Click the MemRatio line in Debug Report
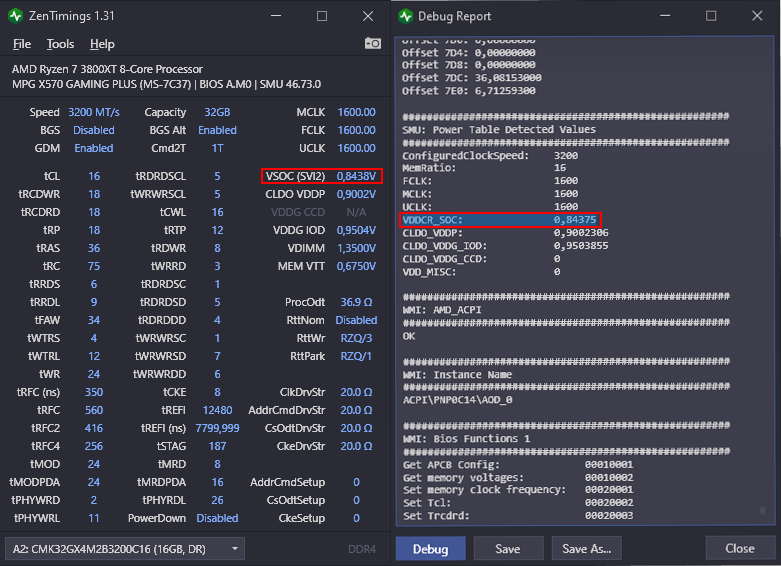Viewport: 781px width, 566px height. pos(484,168)
